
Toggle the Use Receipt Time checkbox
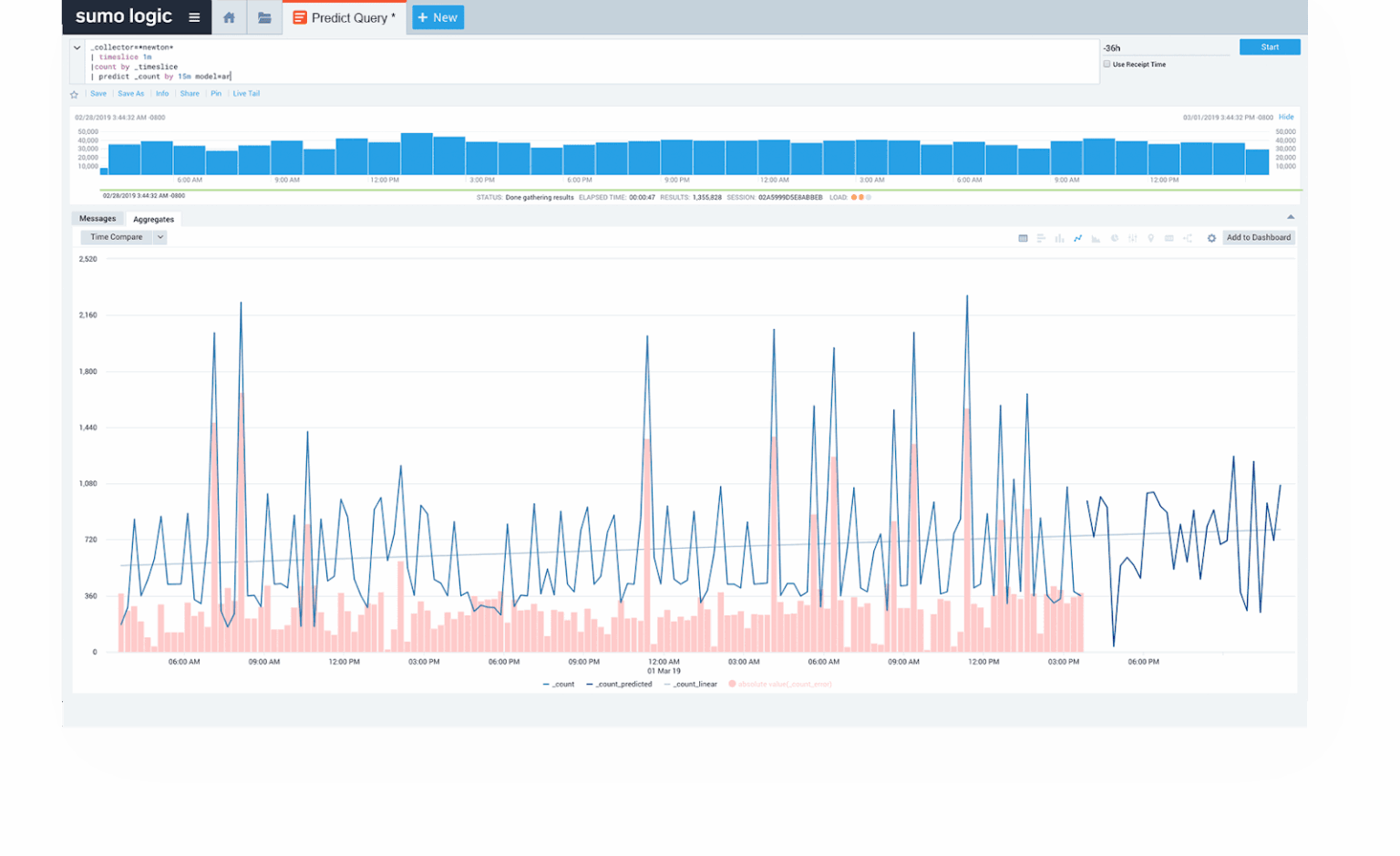1107,64
